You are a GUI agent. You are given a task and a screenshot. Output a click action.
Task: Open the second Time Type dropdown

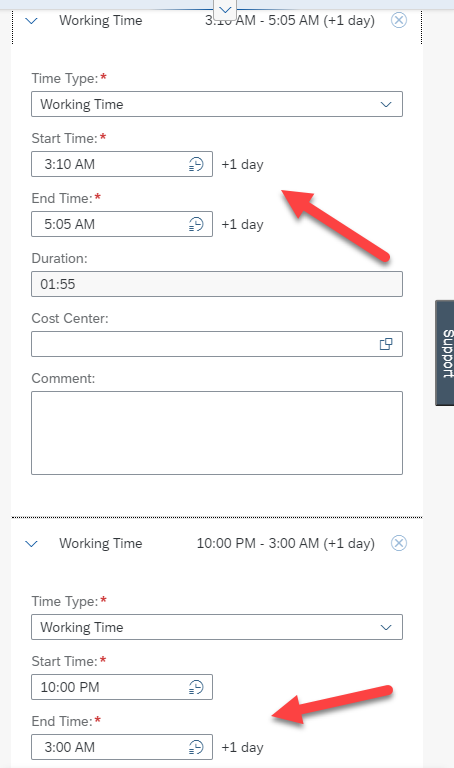coord(217,627)
